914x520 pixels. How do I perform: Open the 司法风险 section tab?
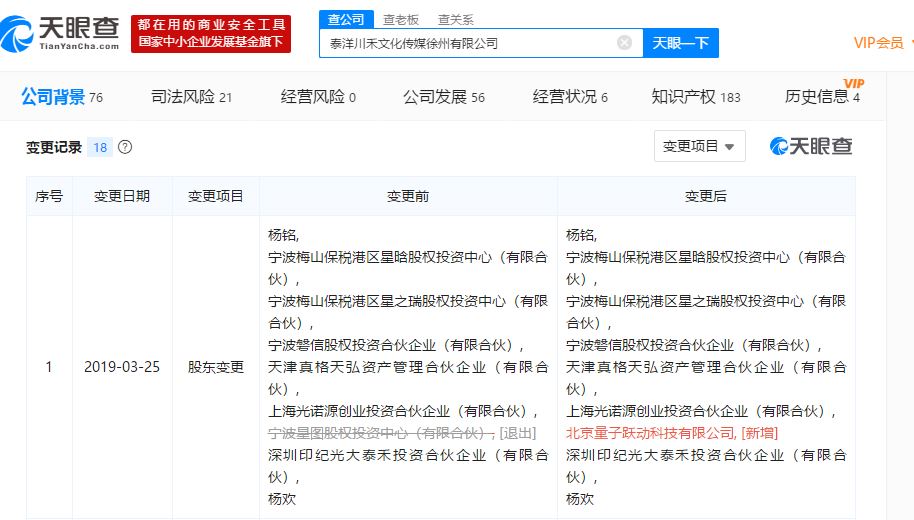pos(190,97)
